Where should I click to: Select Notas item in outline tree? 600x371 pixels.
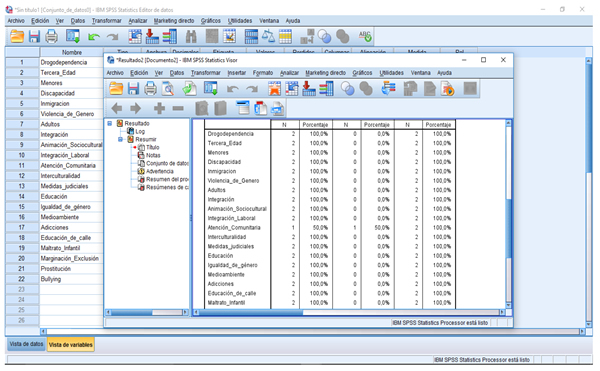point(153,155)
